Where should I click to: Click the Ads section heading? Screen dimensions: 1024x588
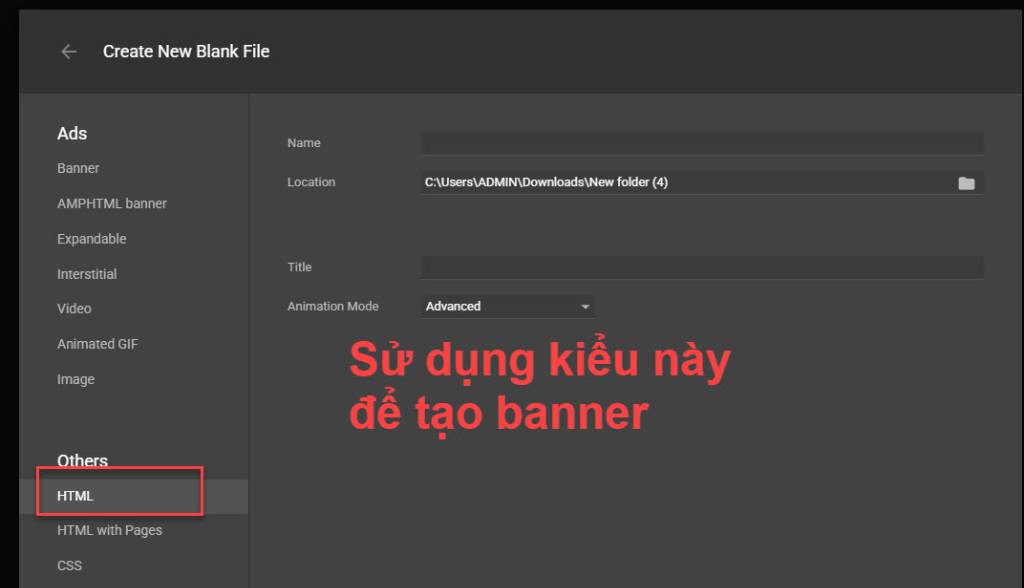tap(72, 133)
